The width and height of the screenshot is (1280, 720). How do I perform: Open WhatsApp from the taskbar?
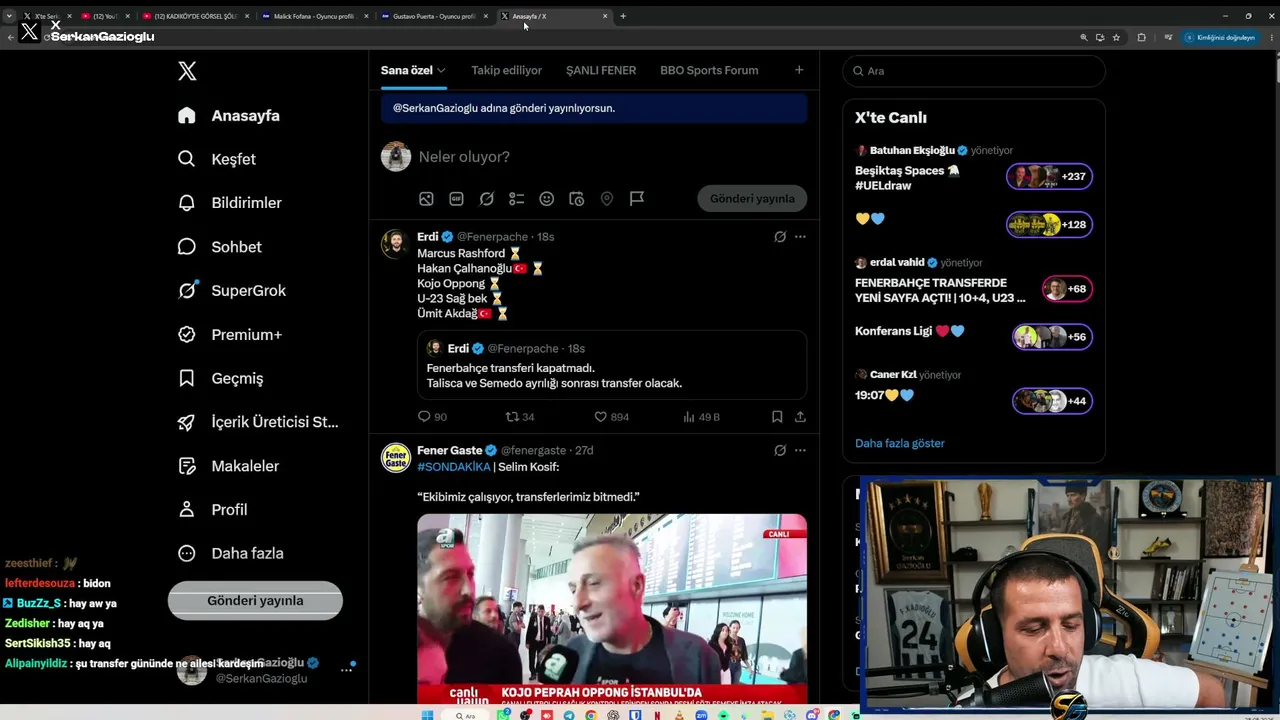coord(503,715)
